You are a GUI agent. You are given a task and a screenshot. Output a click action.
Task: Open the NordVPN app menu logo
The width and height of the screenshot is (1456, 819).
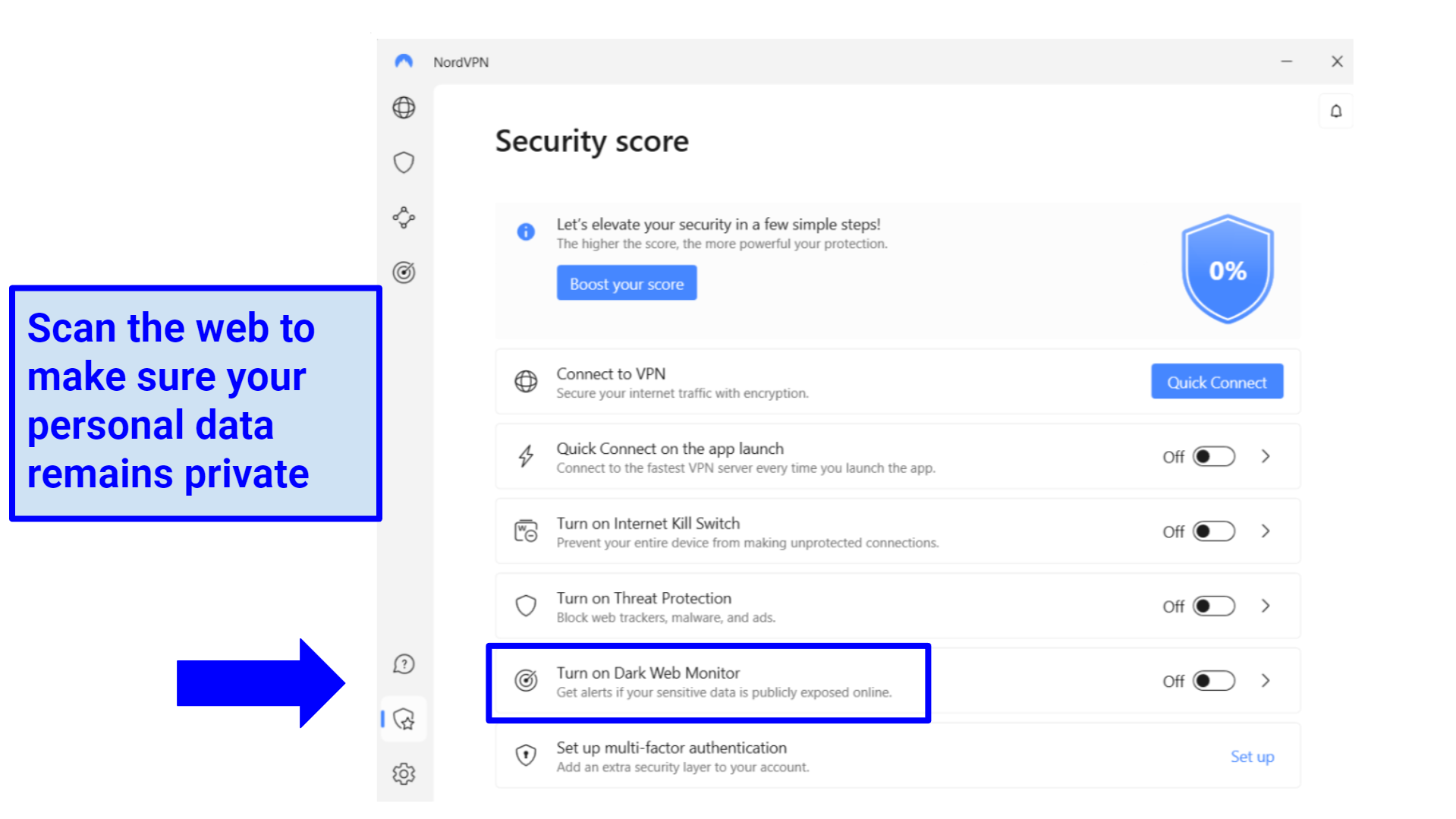click(404, 61)
